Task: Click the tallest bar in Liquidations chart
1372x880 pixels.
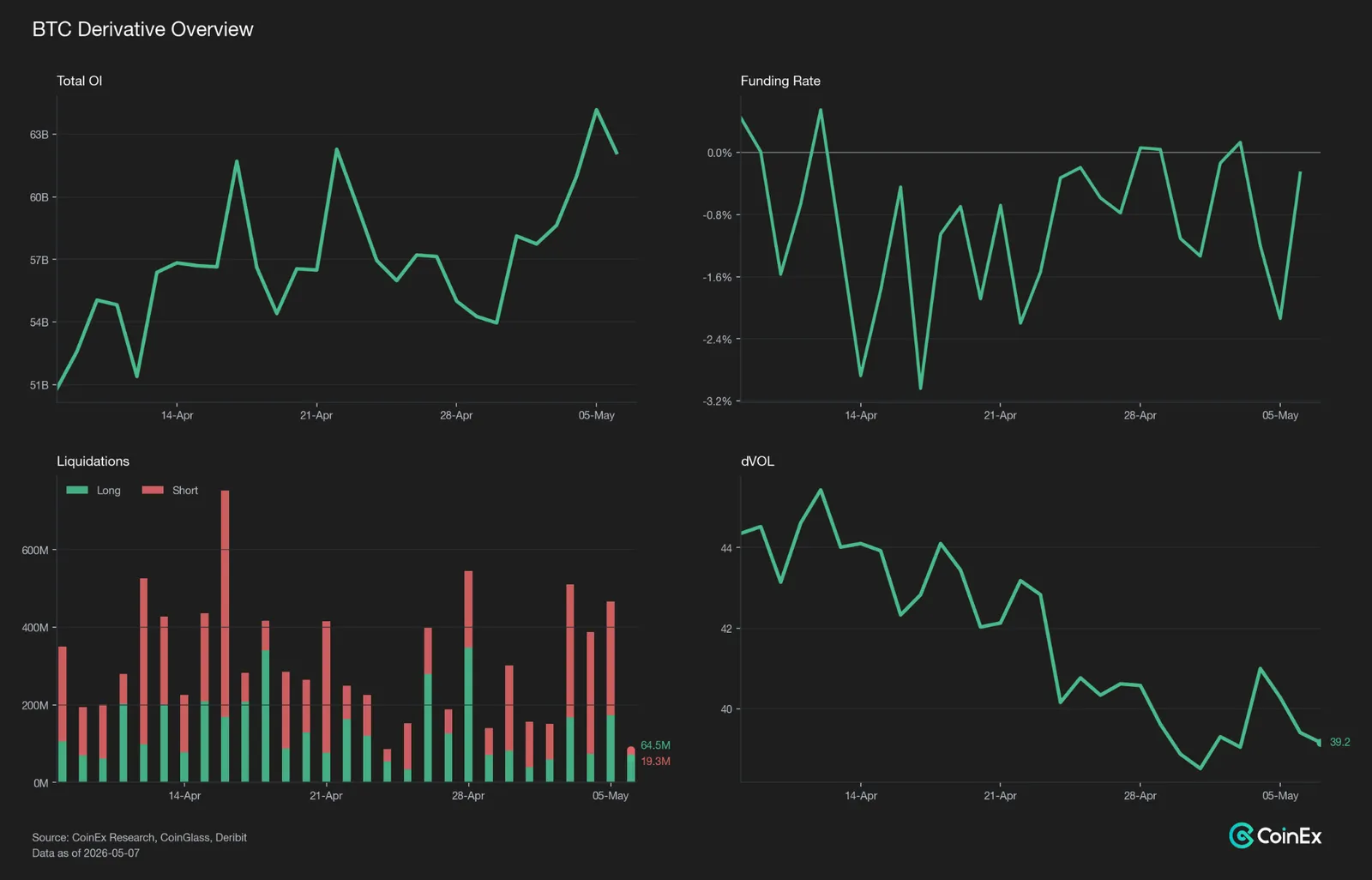Action: click(225, 636)
